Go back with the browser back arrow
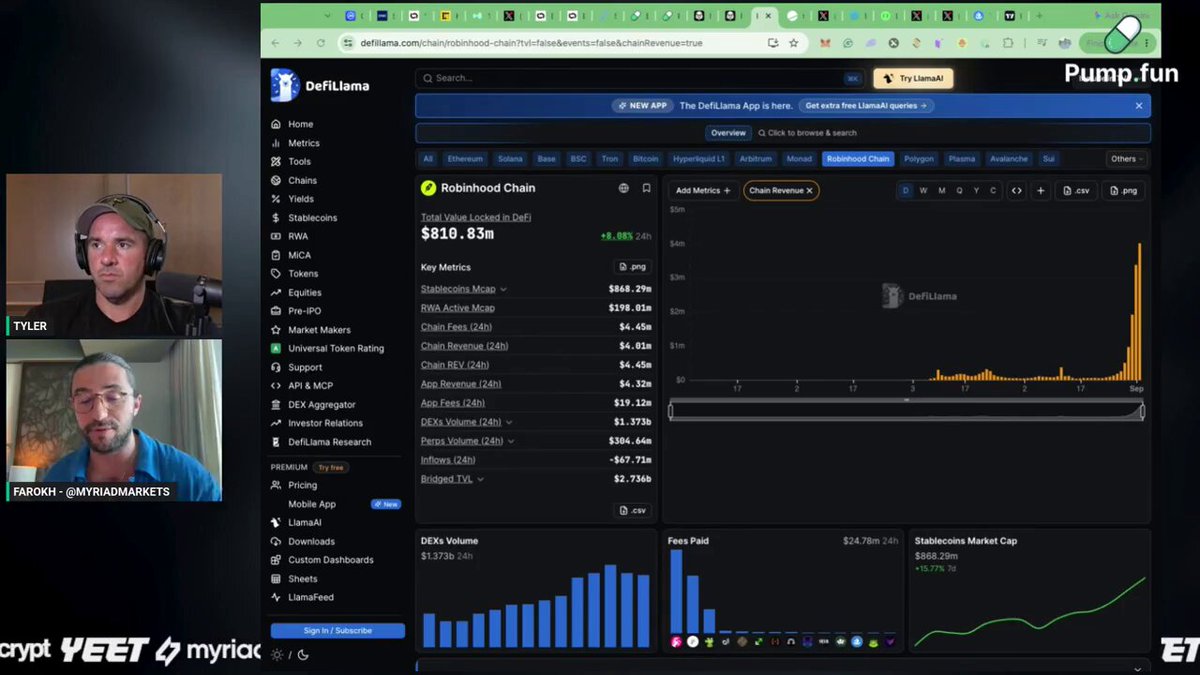 click(x=276, y=43)
